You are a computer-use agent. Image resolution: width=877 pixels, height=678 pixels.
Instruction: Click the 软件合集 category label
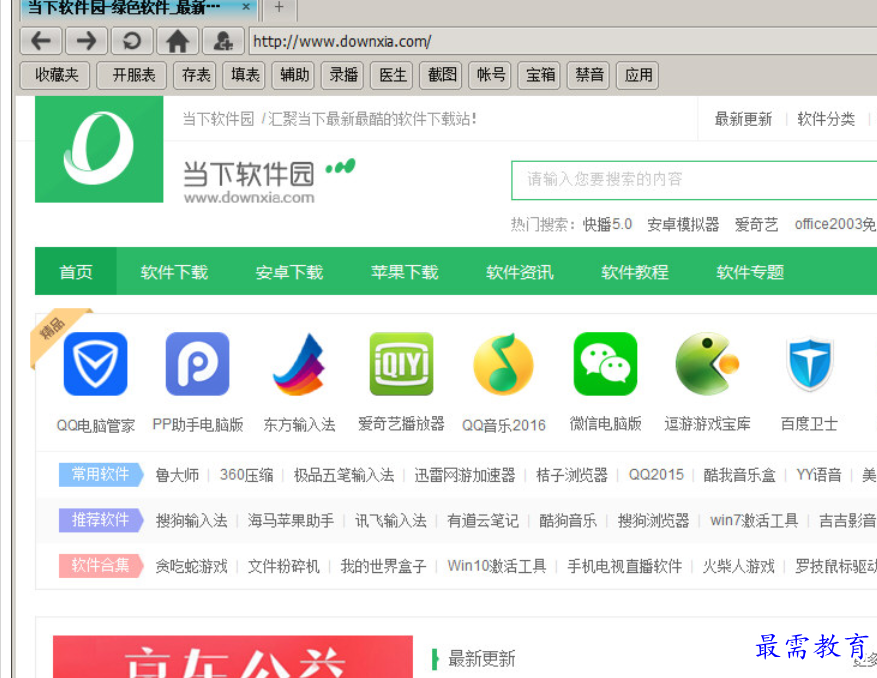pyautogui.click(x=101, y=566)
